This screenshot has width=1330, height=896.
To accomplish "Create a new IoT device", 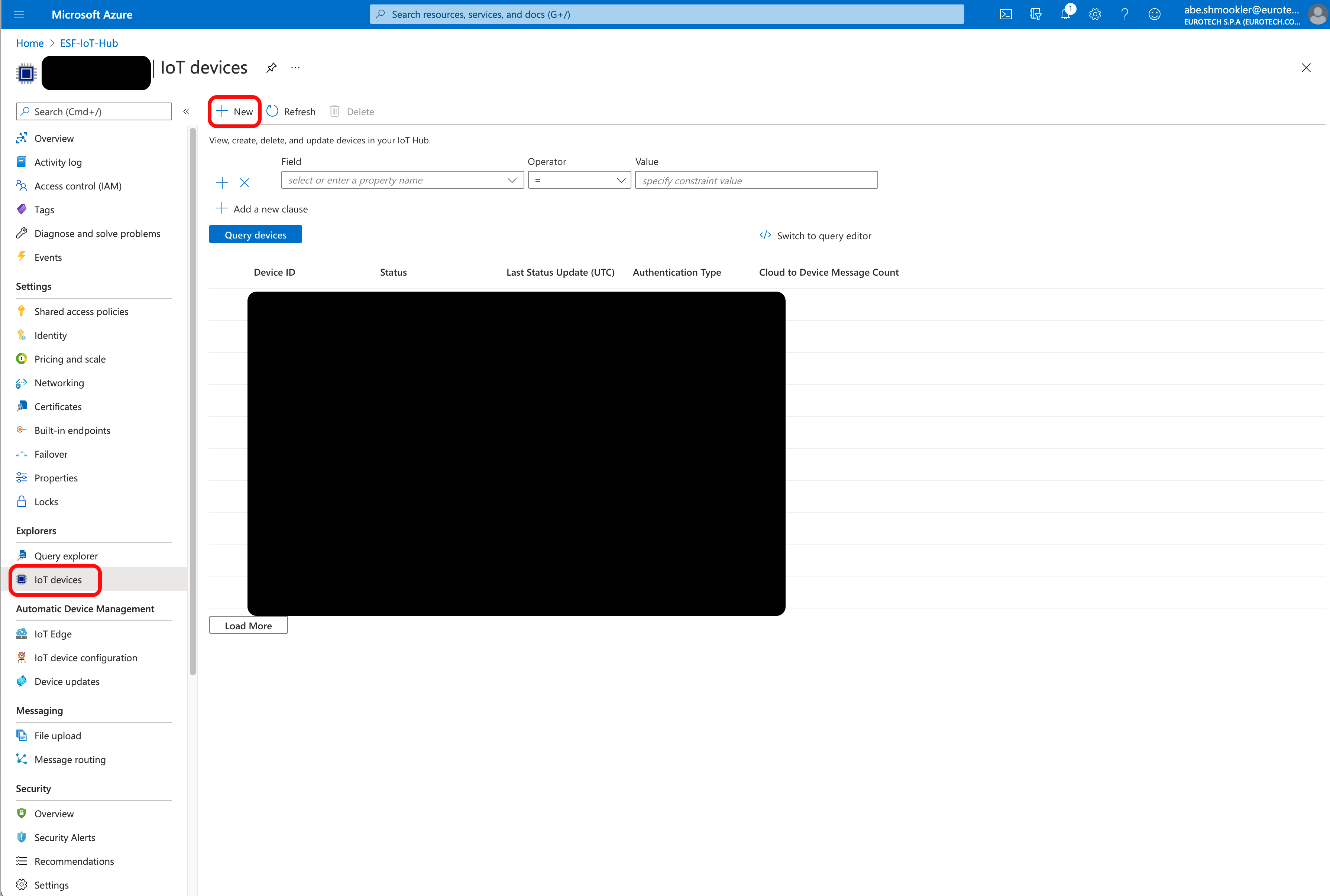I will [x=235, y=111].
